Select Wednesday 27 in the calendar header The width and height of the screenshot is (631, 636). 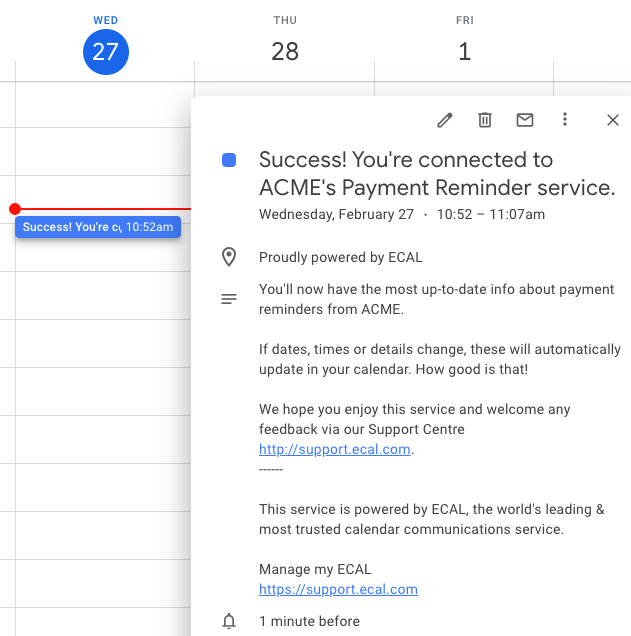(105, 52)
